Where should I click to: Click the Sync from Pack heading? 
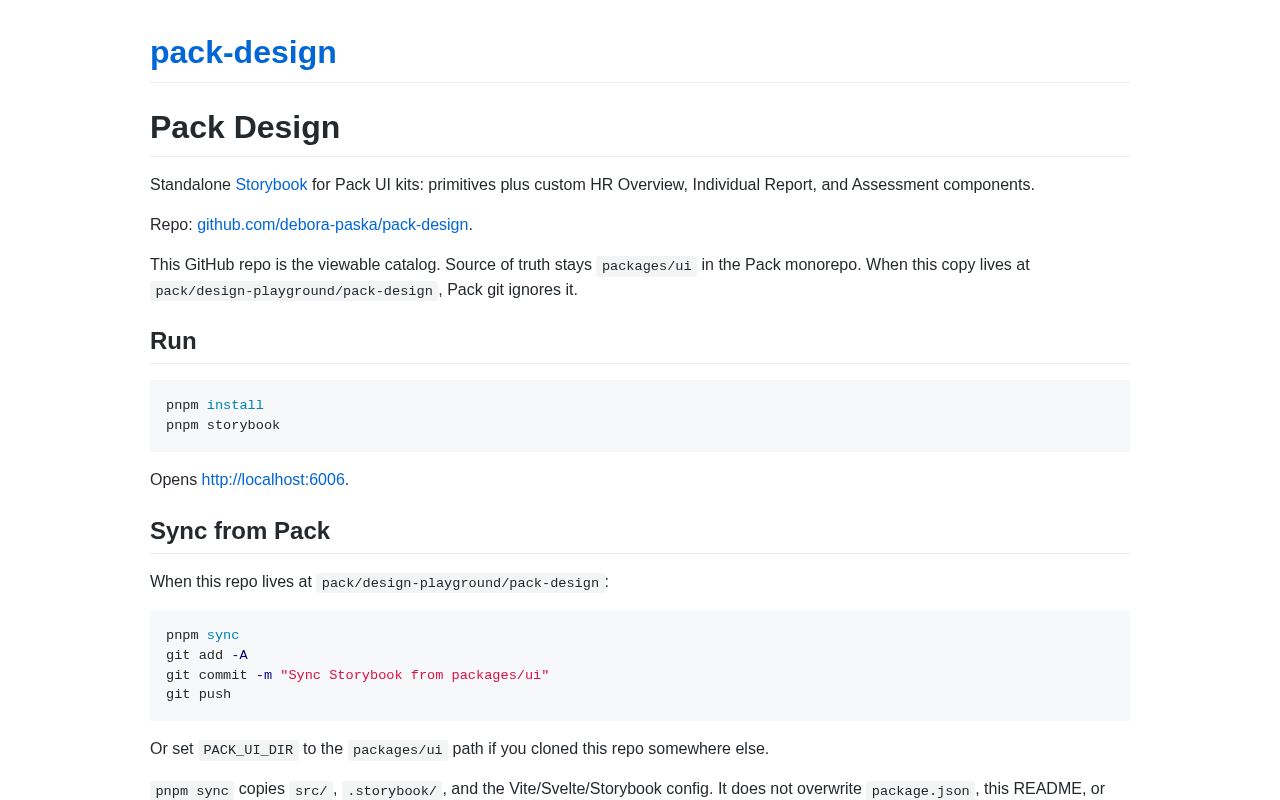point(240,531)
